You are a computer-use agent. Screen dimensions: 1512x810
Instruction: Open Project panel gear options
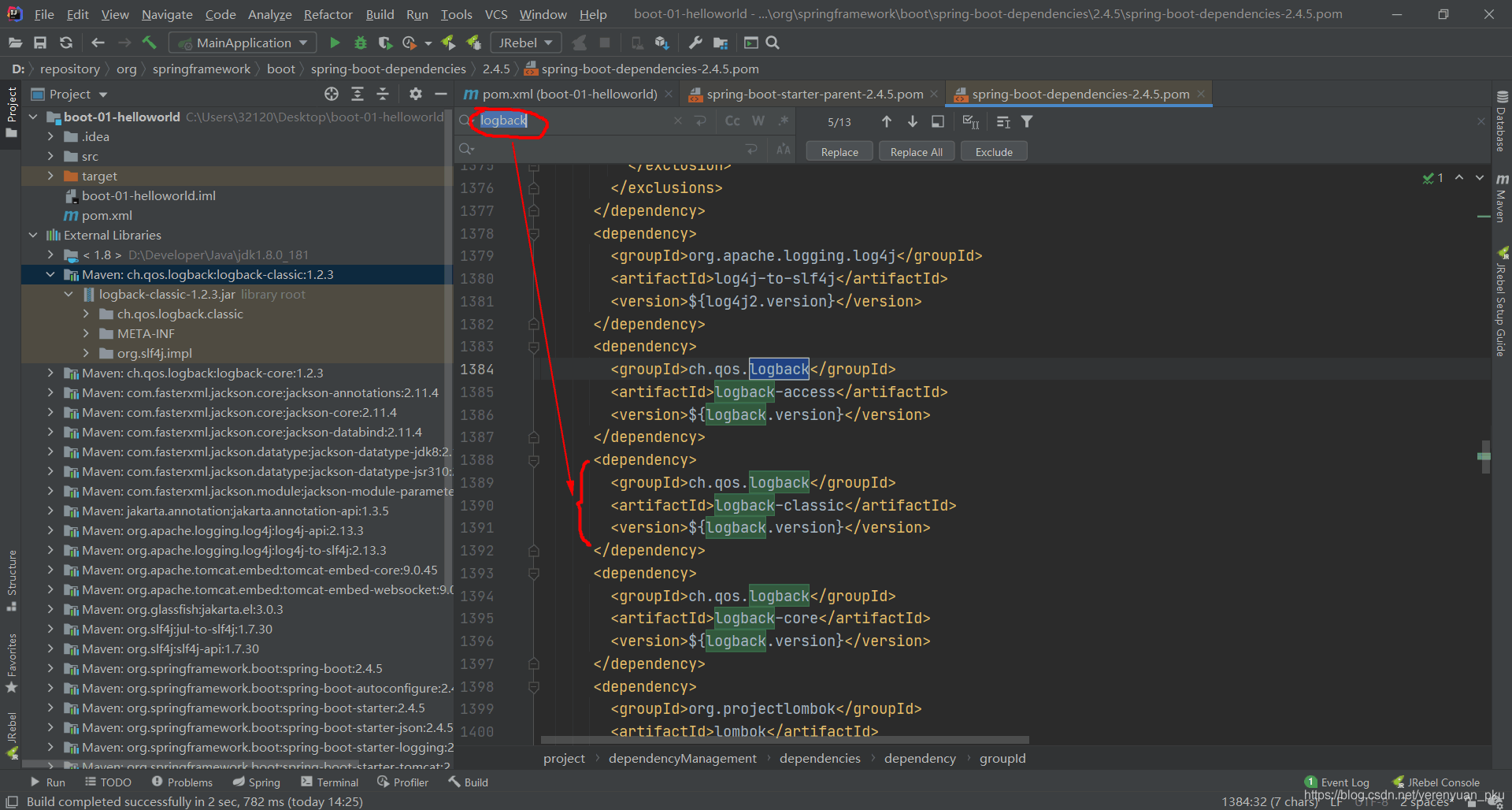(x=416, y=94)
